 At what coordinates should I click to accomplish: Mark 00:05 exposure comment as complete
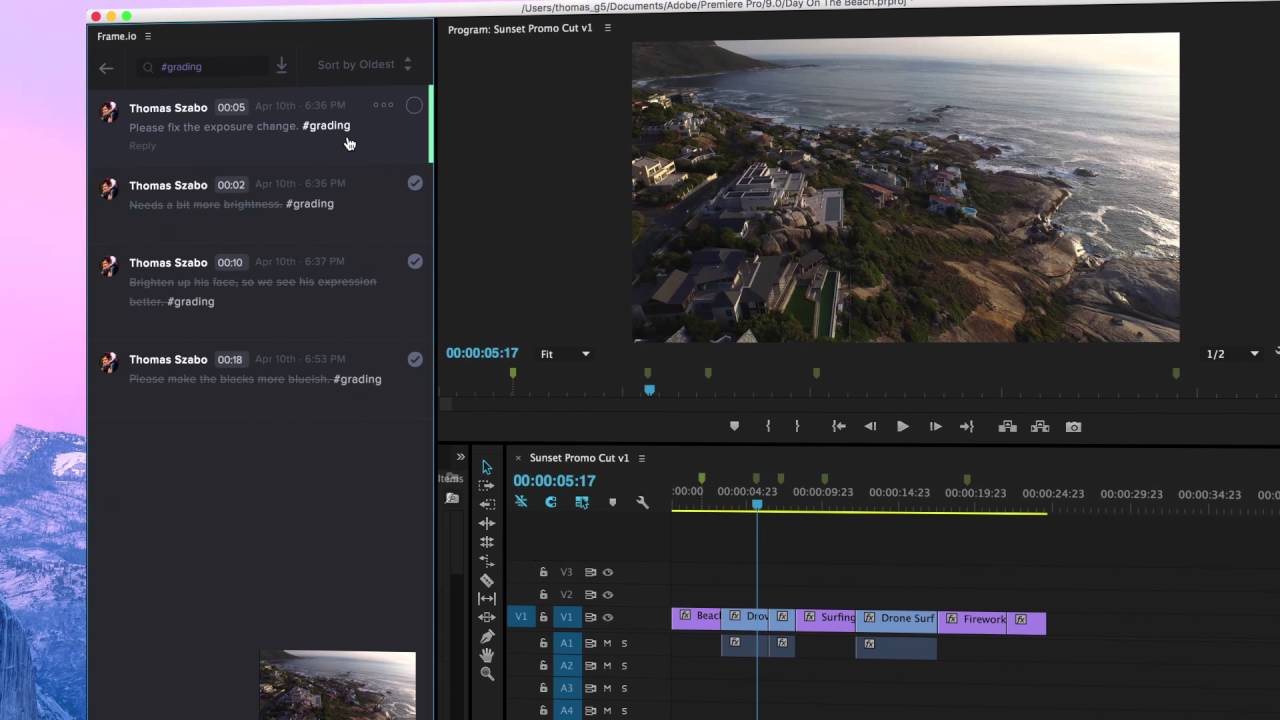pos(414,105)
